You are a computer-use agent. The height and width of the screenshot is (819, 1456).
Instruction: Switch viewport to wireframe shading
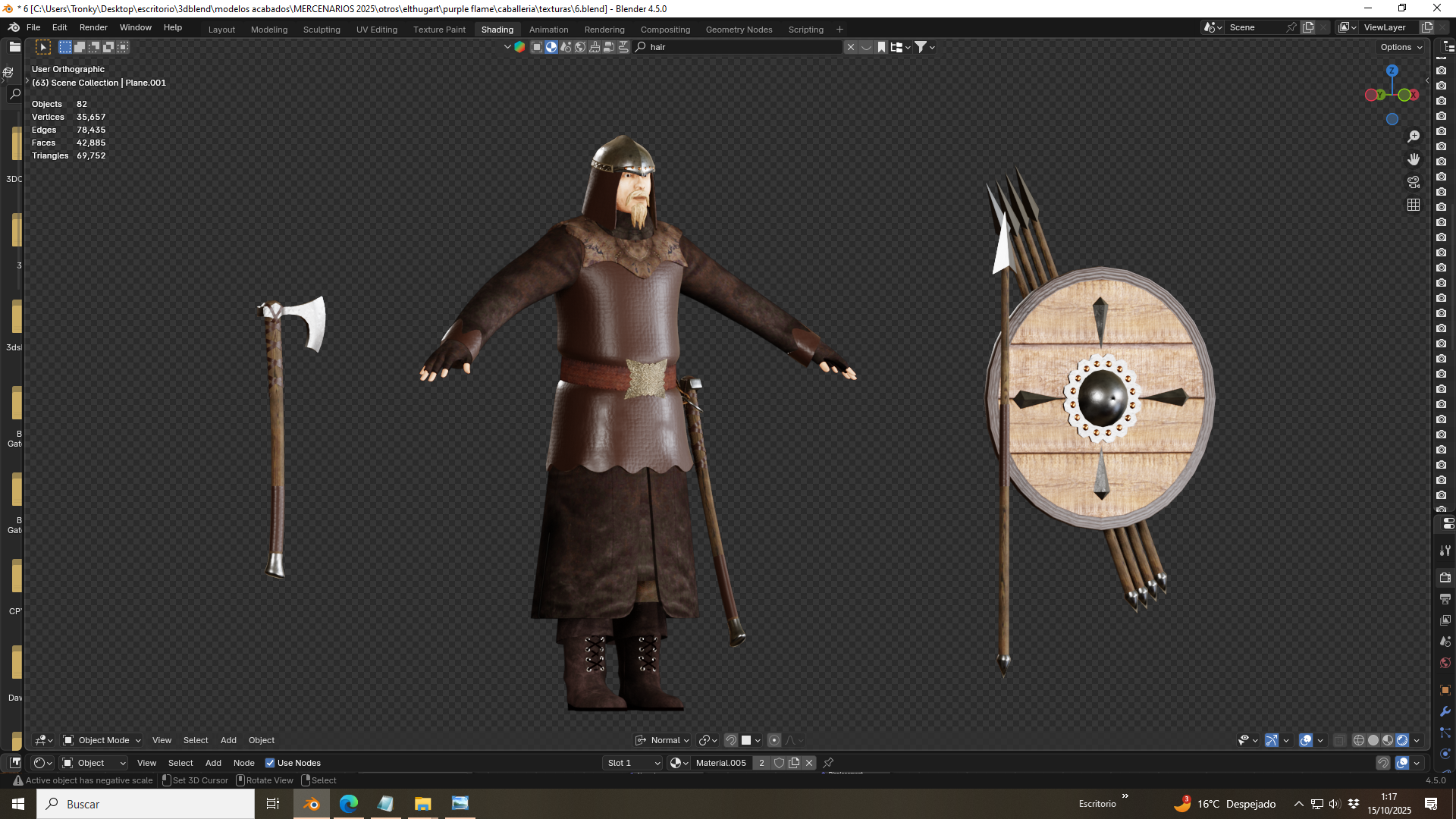point(1359,740)
